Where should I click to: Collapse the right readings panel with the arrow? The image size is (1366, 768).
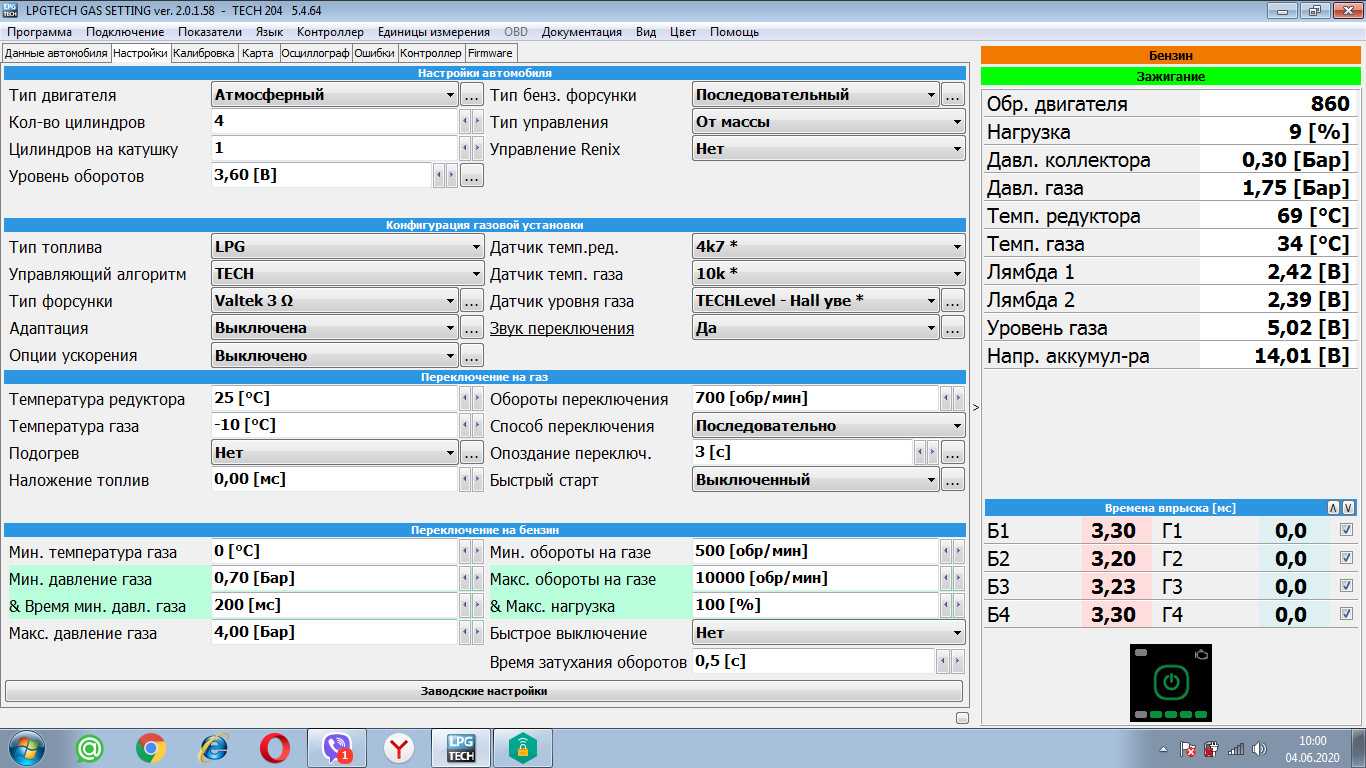(x=975, y=407)
